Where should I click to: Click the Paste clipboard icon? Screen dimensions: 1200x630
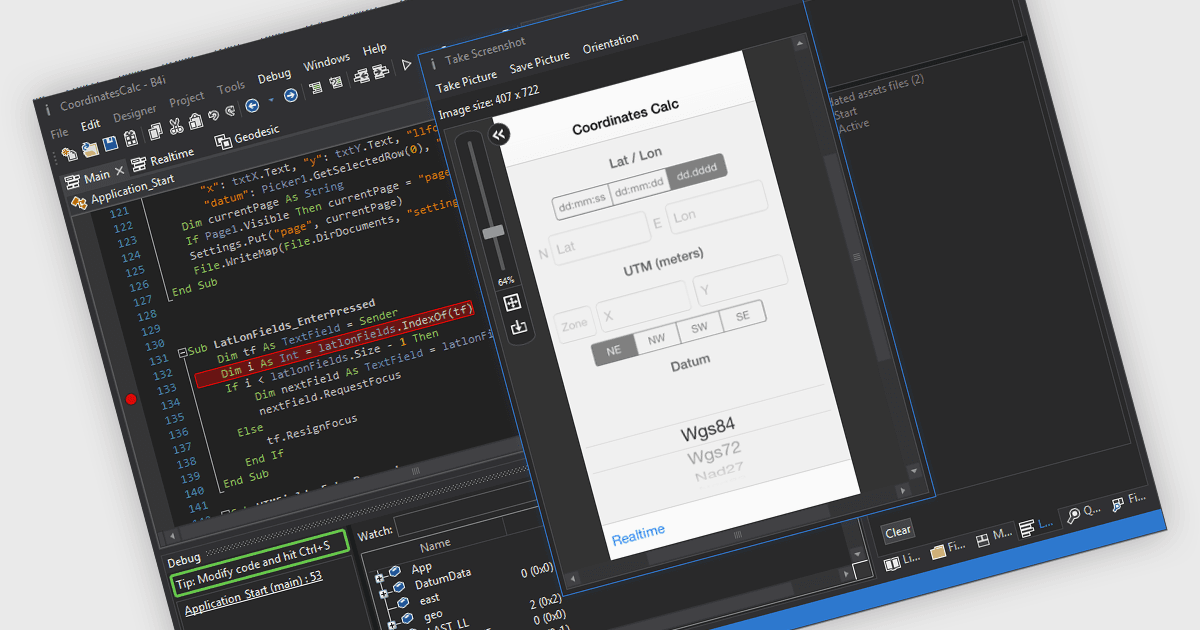coord(196,121)
